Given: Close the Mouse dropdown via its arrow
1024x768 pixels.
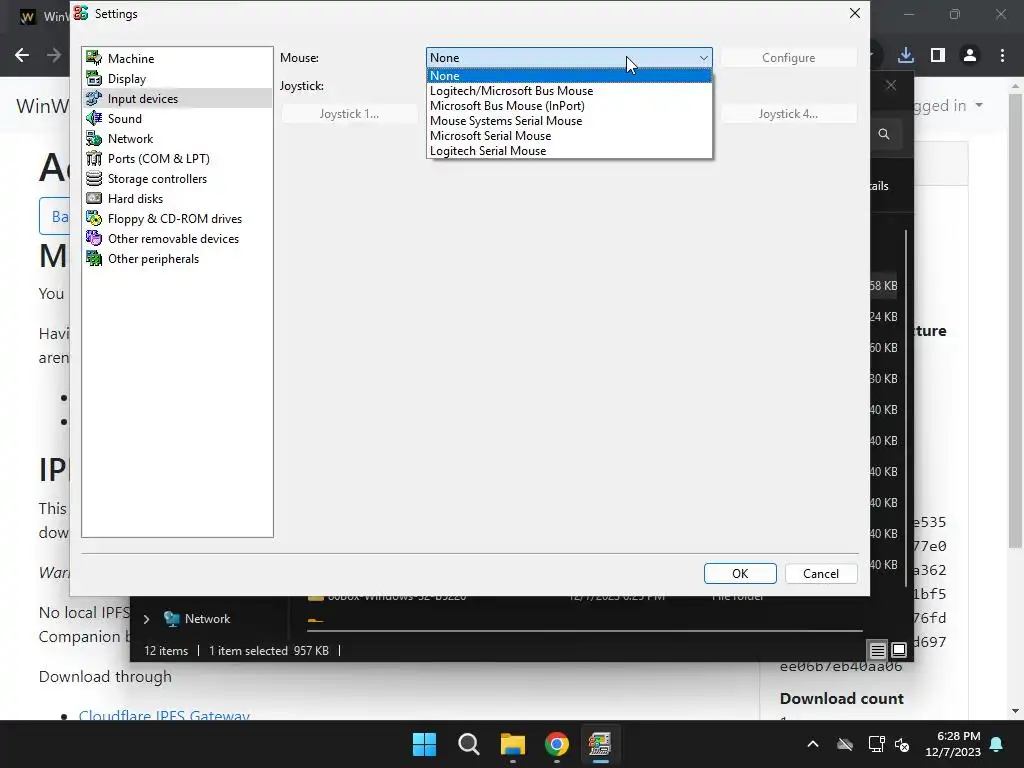Looking at the screenshot, I should (x=703, y=57).
